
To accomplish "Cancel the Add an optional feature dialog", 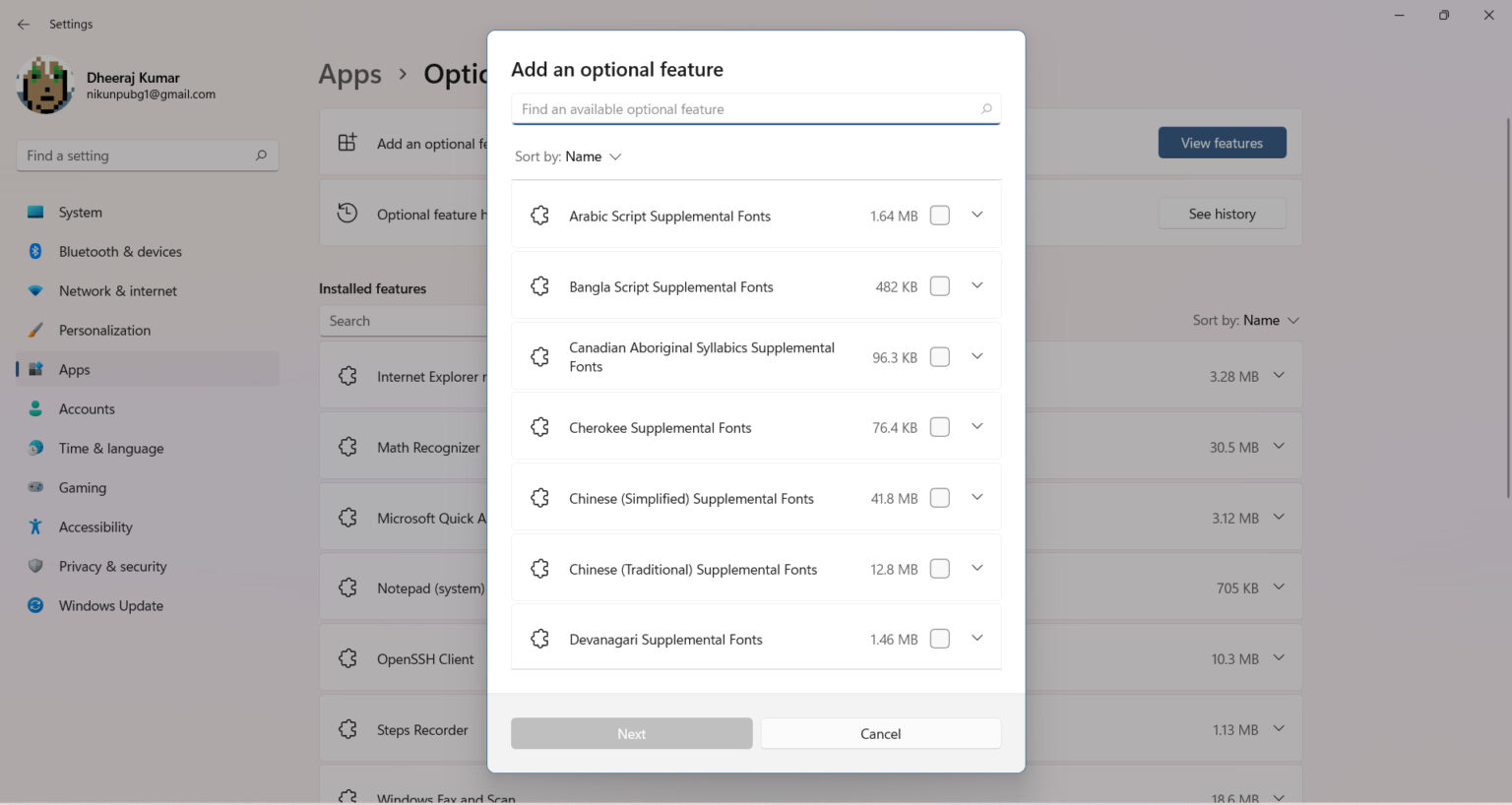I will pyautogui.click(x=880, y=733).
